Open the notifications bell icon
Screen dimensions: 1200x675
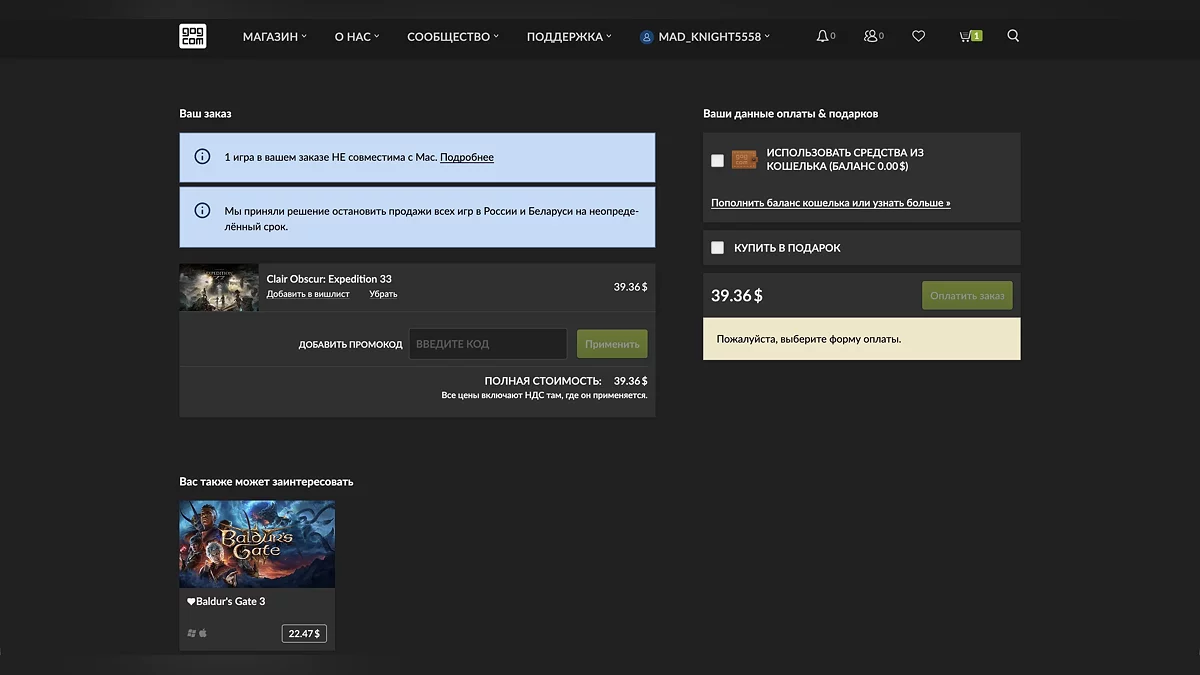coord(822,36)
